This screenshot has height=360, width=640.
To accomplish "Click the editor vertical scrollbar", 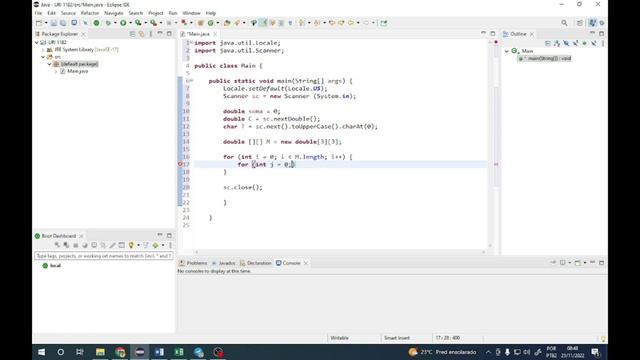I will pyautogui.click(x=490, y=143).
